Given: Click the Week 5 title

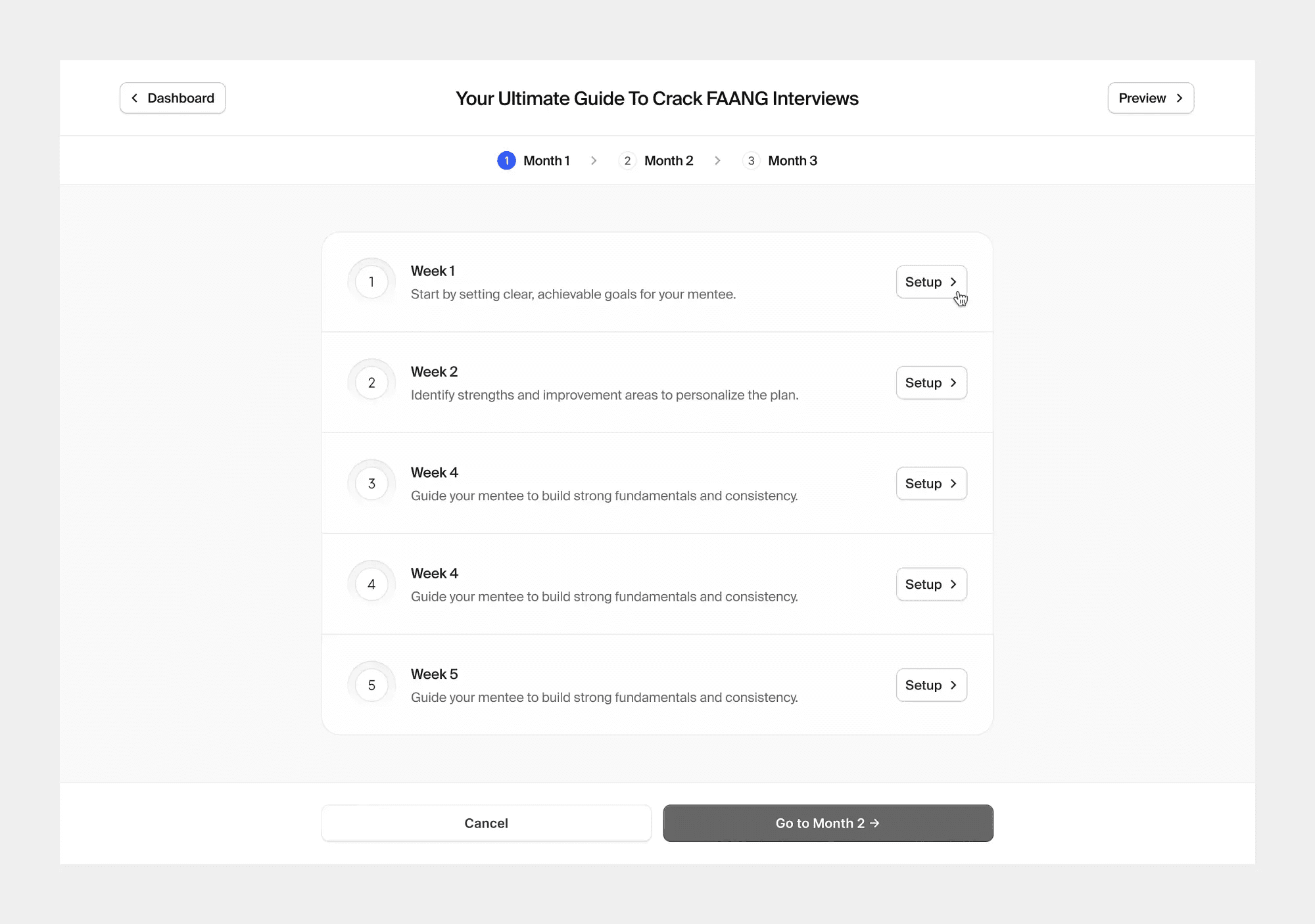Looking at the screenshot, I should [x=434, y=674].
